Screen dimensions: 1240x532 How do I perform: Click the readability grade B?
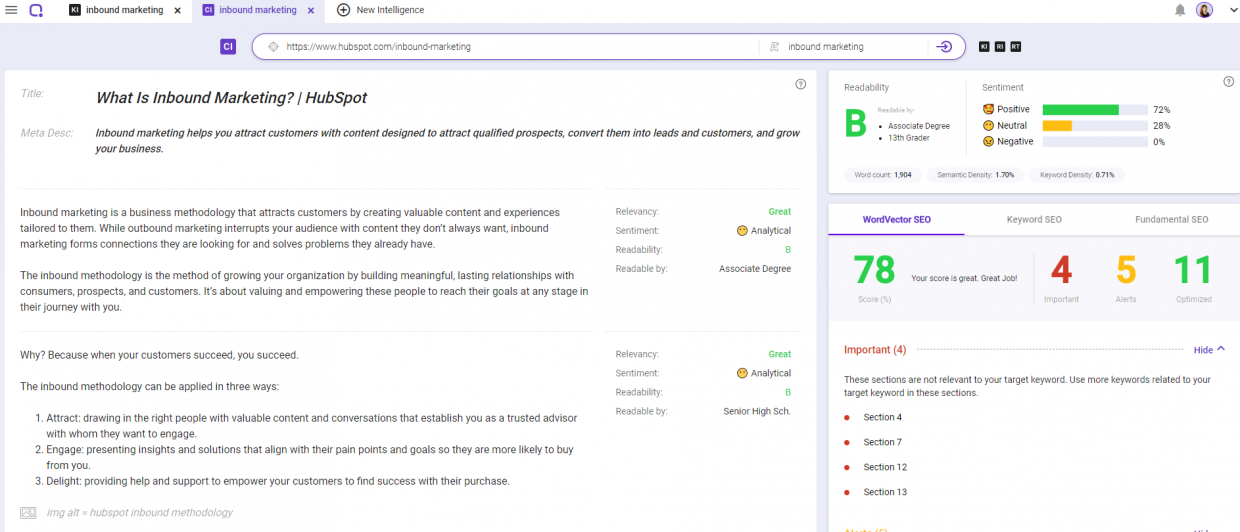point(855,124)
